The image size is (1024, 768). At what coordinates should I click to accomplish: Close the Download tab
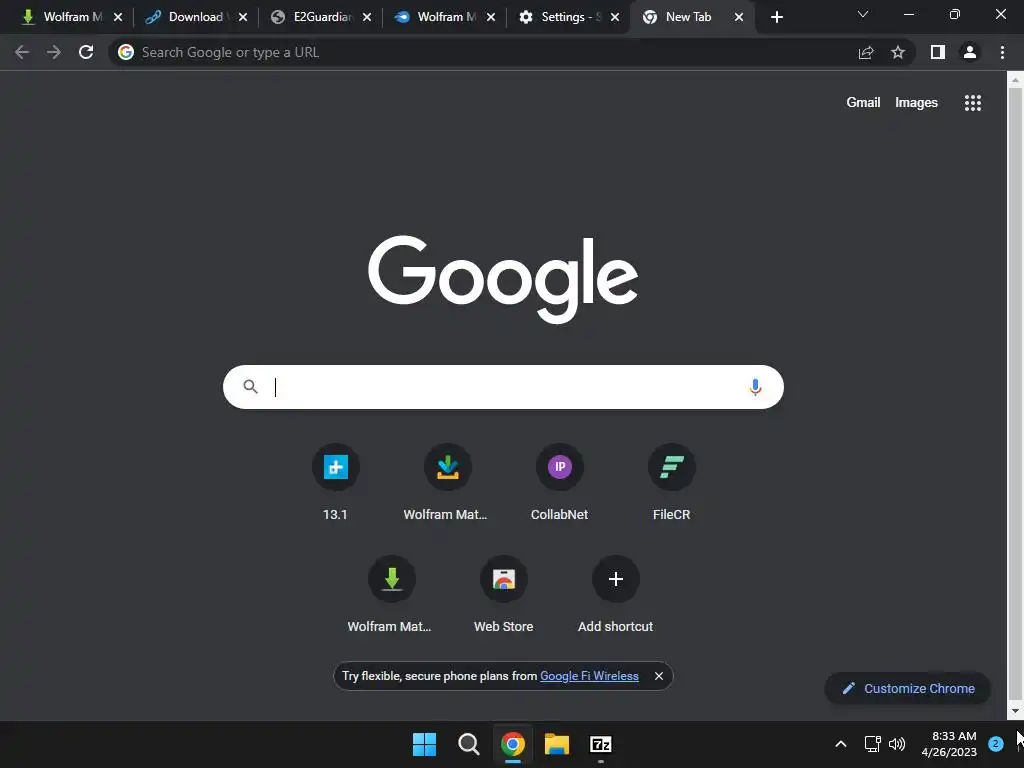[x=243, y=18]
